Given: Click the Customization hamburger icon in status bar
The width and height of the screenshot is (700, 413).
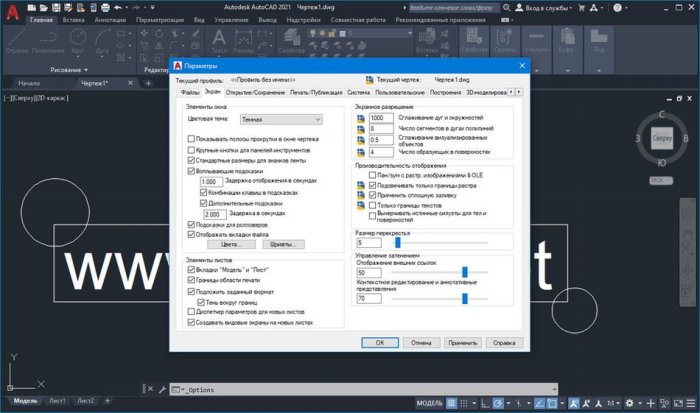Looking at the screenshot, I should click(x=692, y=403).
